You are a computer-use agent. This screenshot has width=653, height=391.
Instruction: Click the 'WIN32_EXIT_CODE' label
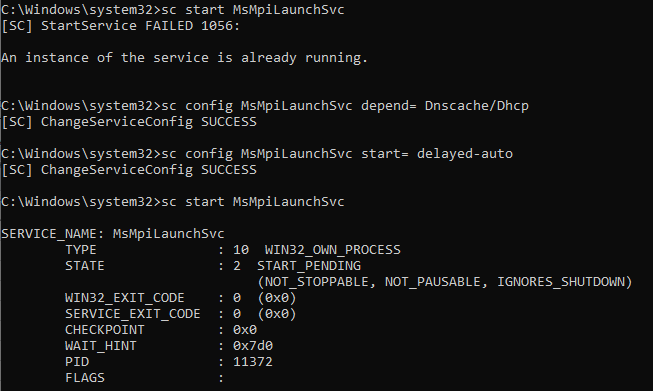(125, 298)
